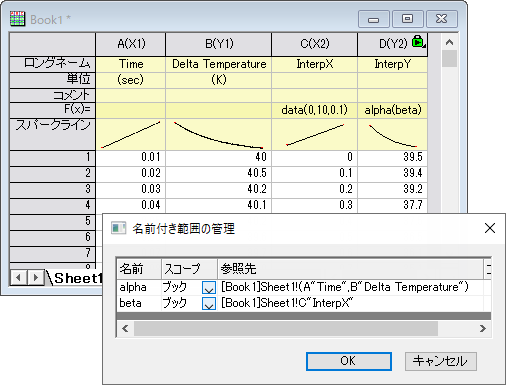Screen dimensions: 506x385
Task: Click the 参照先 column header in dialog
Action: 350,268
